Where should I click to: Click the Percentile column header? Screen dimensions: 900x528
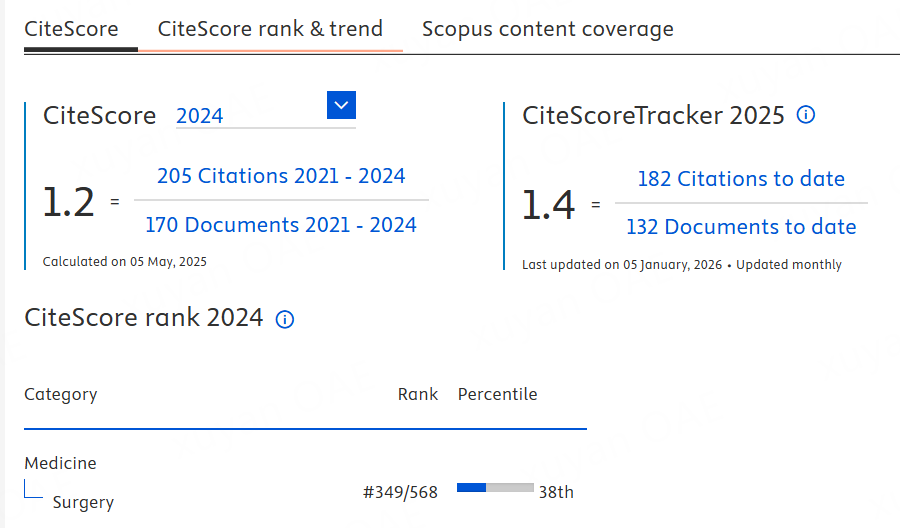(497, 394)
